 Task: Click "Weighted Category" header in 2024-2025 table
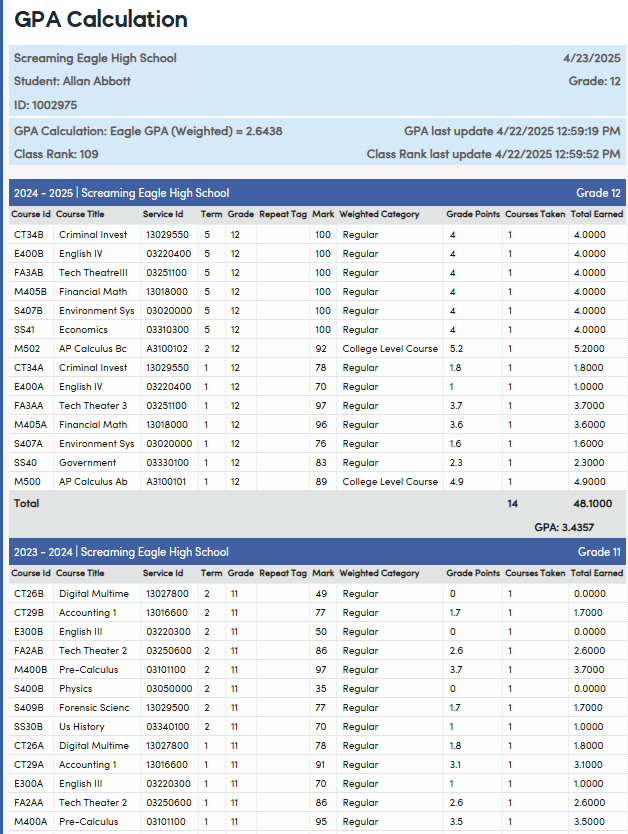(379, 214)
